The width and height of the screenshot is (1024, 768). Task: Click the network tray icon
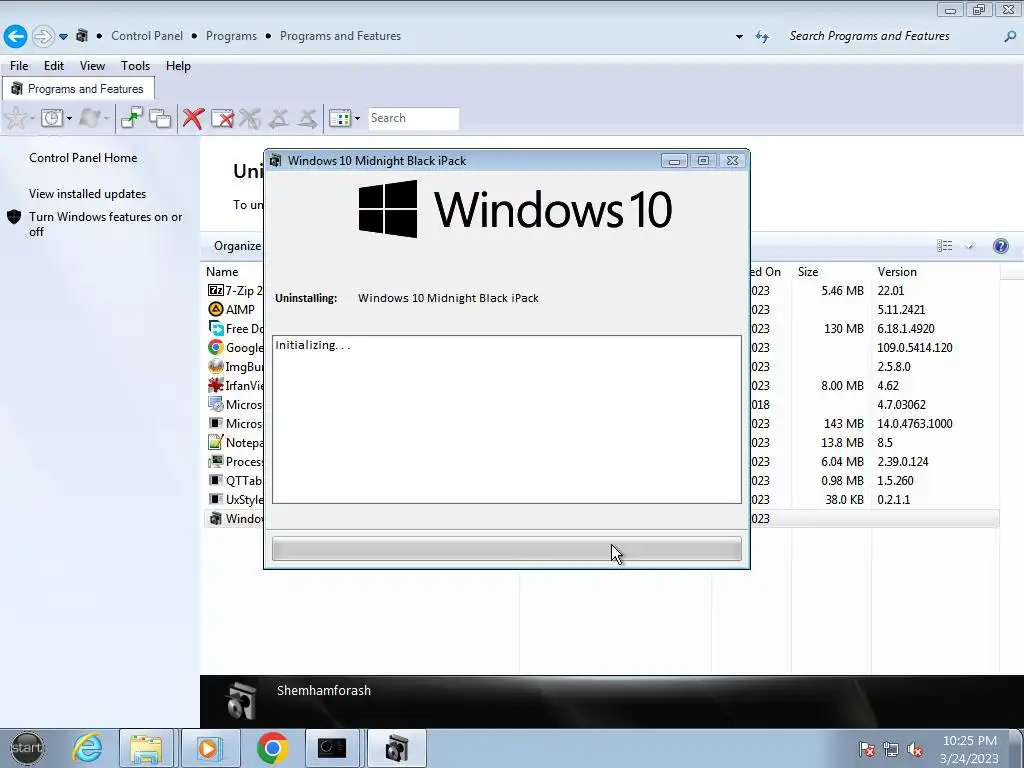[891, 750]
